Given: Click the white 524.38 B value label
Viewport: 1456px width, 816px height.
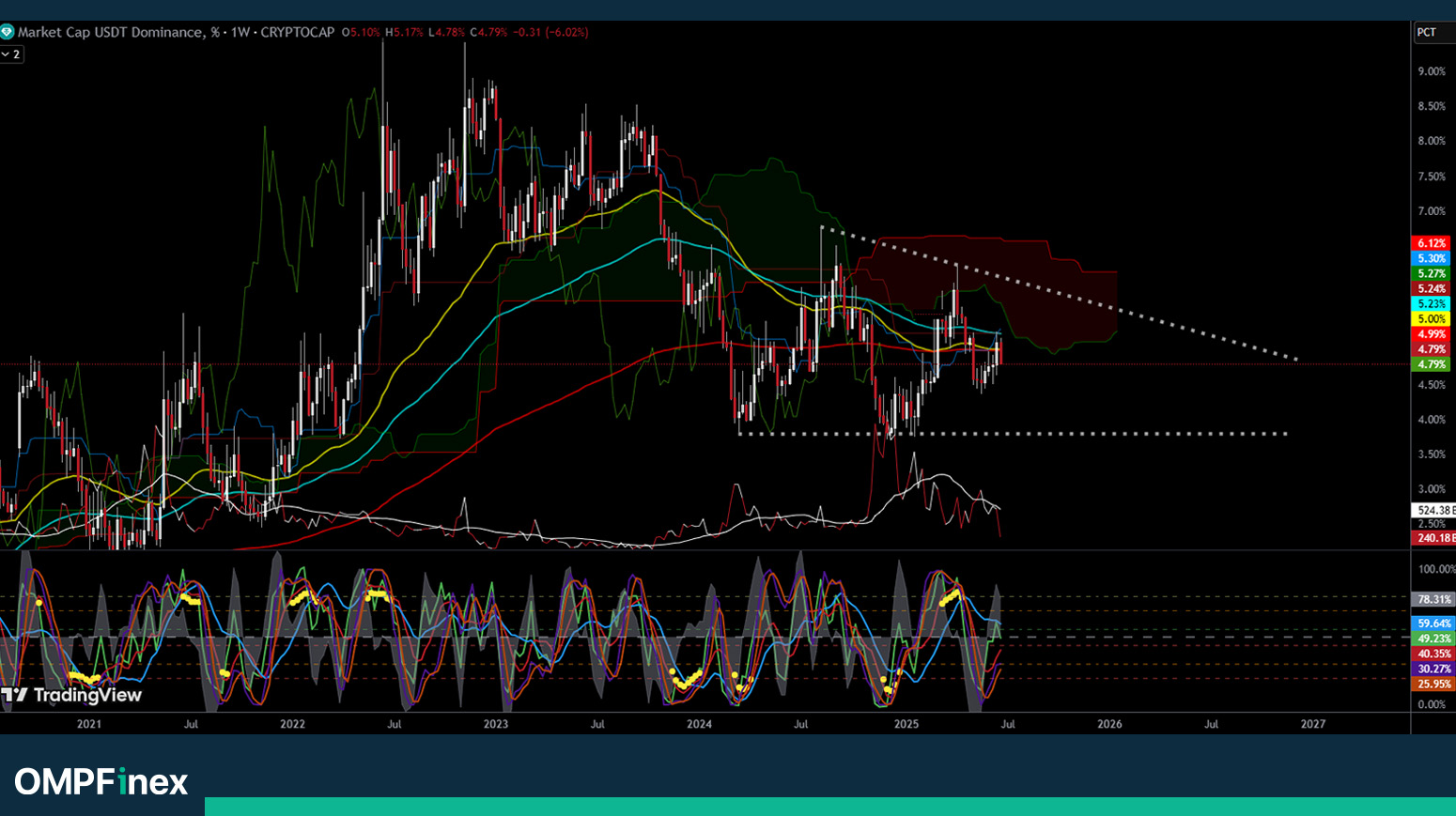Looking at the screenshot, I should pos(1434,510).
